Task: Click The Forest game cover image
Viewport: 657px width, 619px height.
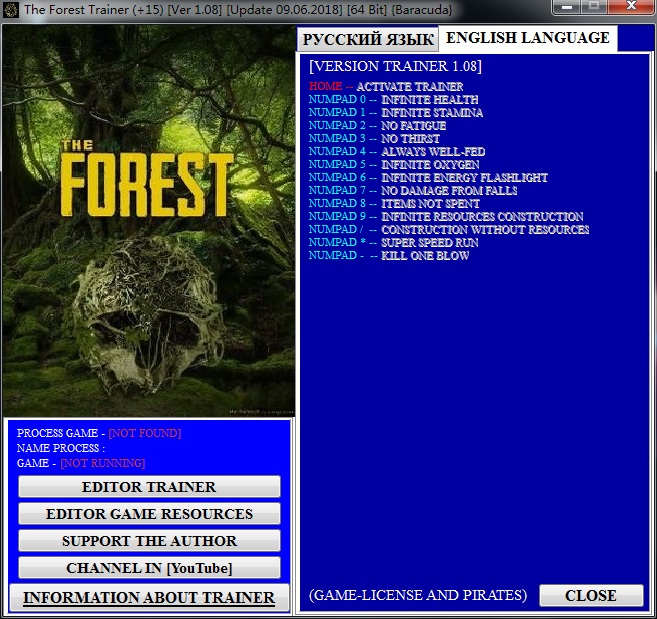Action: (x=148, y=220)
